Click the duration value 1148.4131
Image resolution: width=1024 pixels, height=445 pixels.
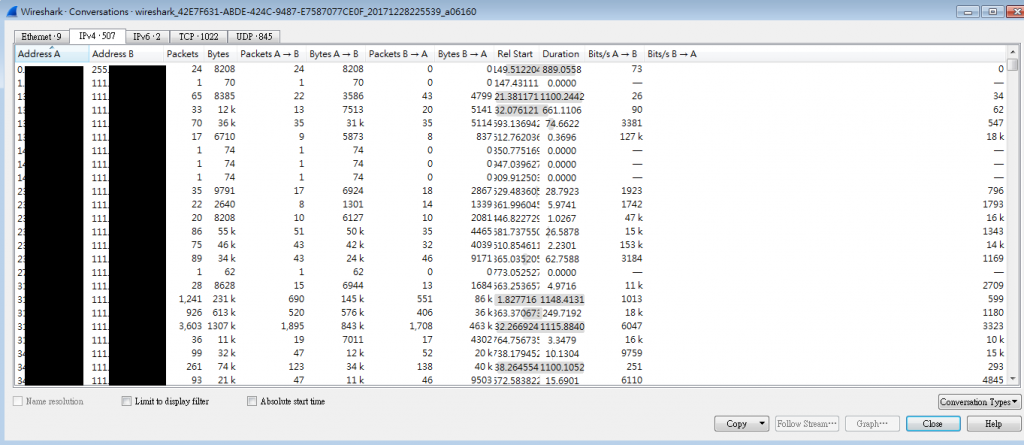pos(562,299)
